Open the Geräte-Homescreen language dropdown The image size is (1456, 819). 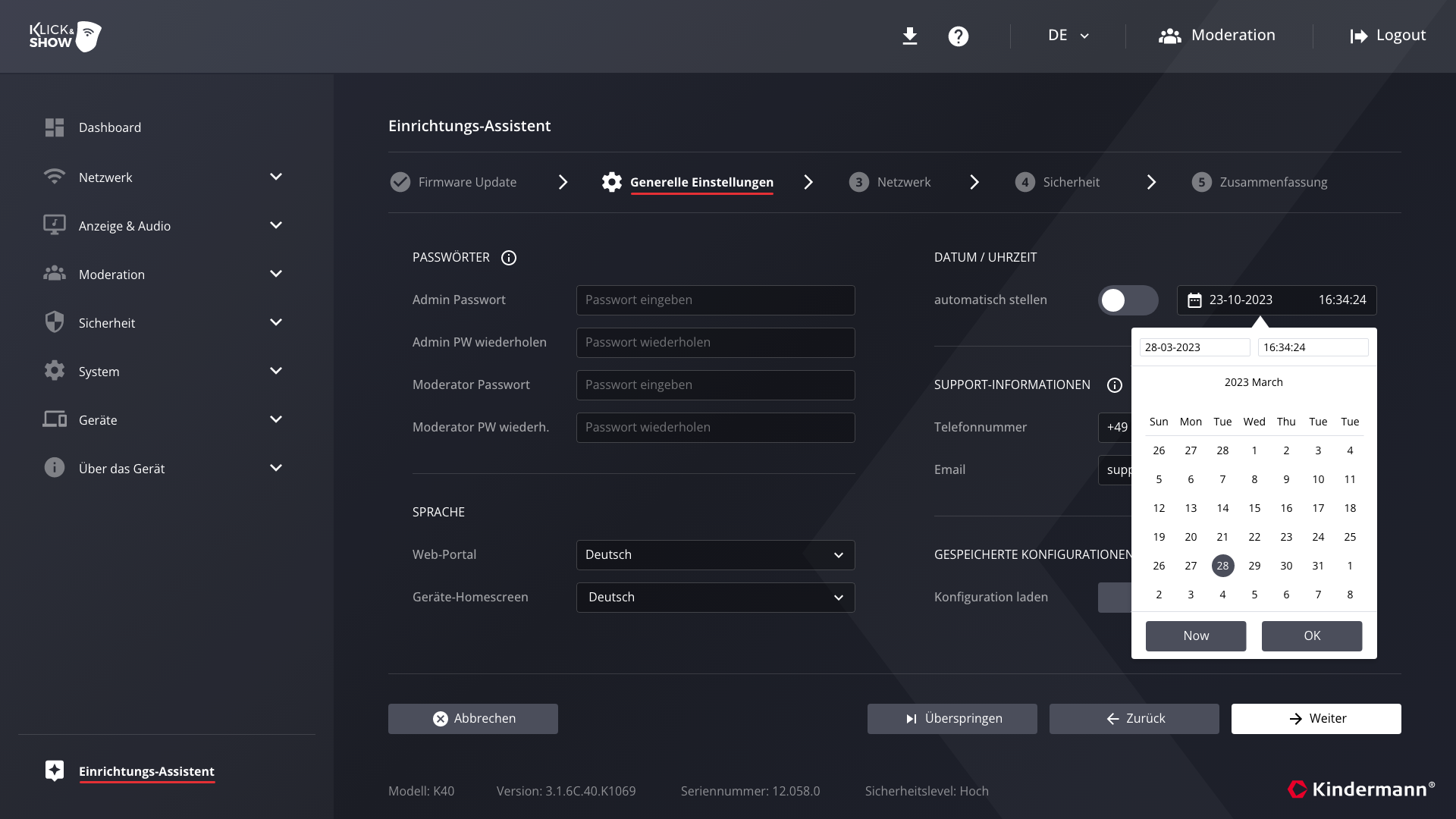coord(715,598)
